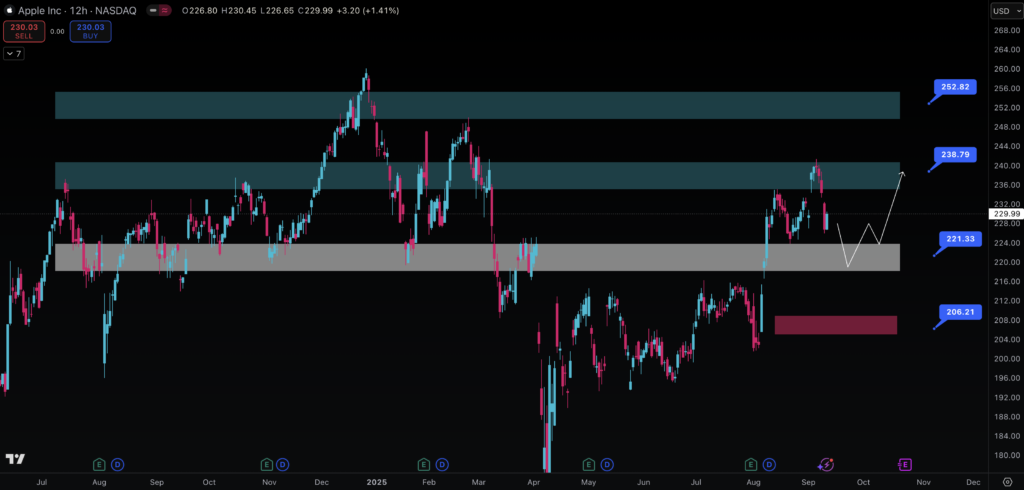Click the 268.00 price axis label

[x=1006, y=30]
